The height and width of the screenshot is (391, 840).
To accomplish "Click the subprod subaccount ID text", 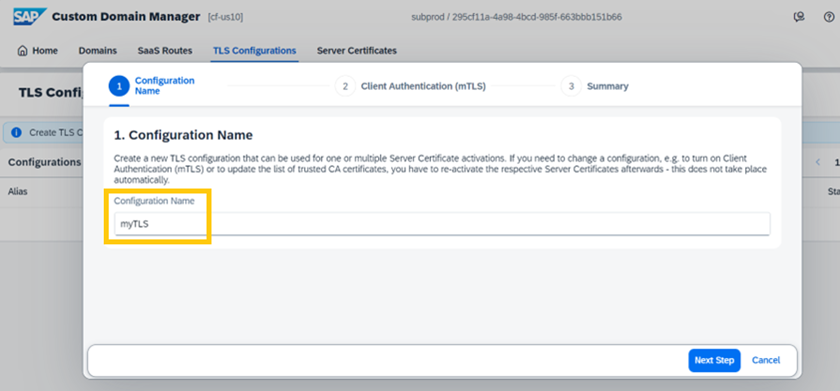I will coord(516,17).
